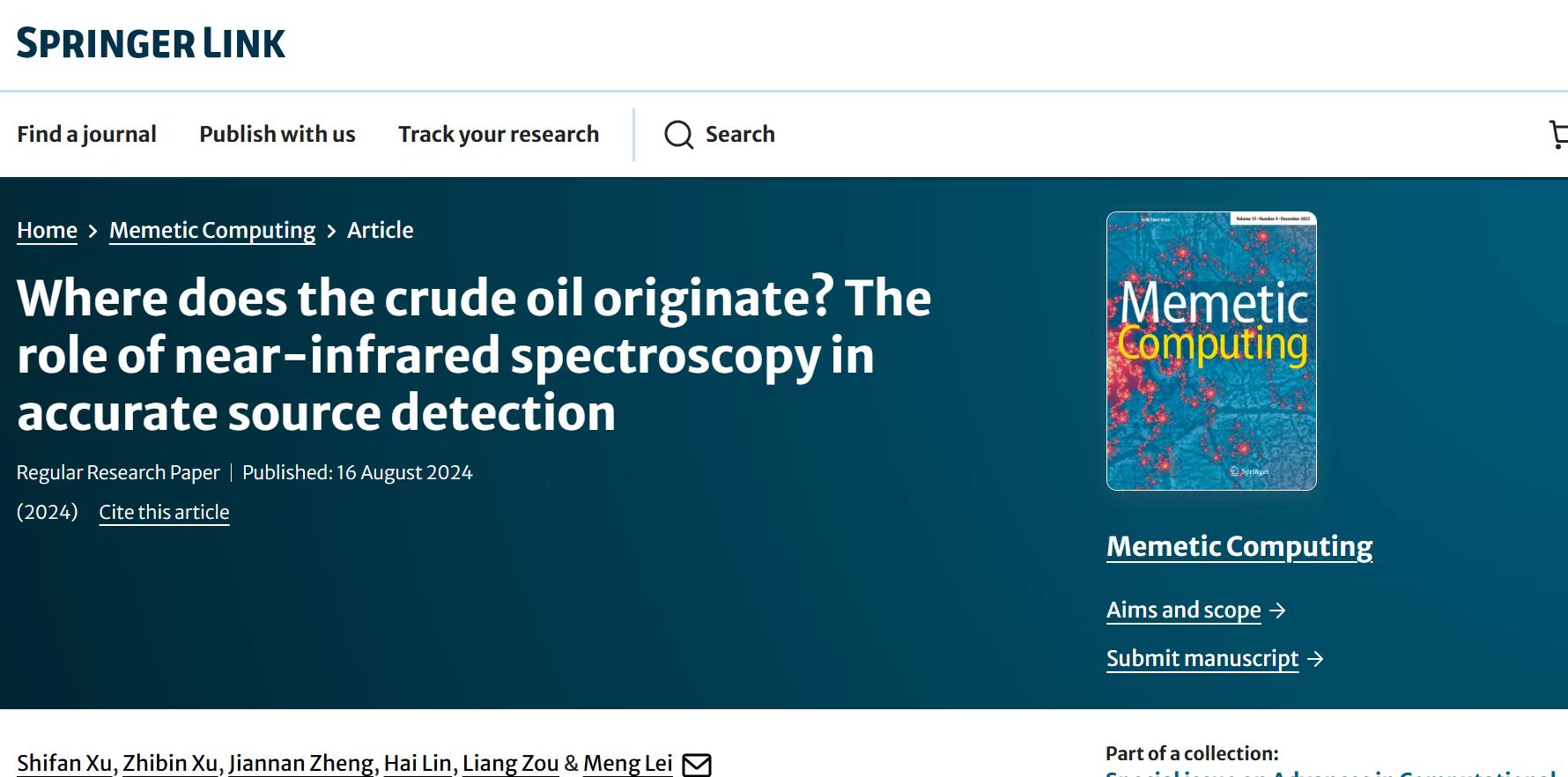1568x777 pixels.
Task: Open the Aims and scope link
Action: (1183, 610)
